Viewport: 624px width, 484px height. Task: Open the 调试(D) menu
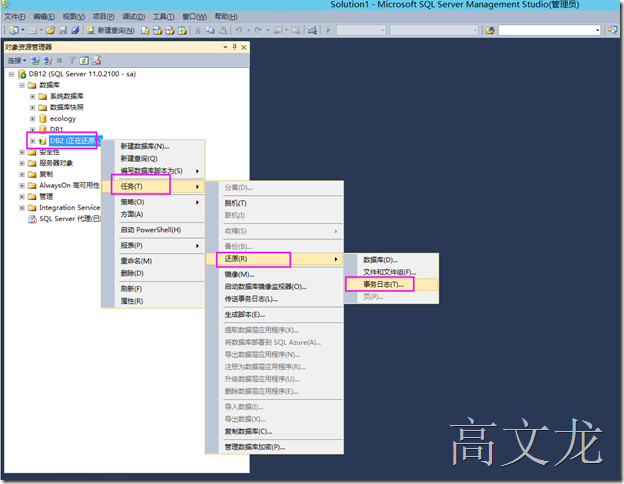click(134, 17)
